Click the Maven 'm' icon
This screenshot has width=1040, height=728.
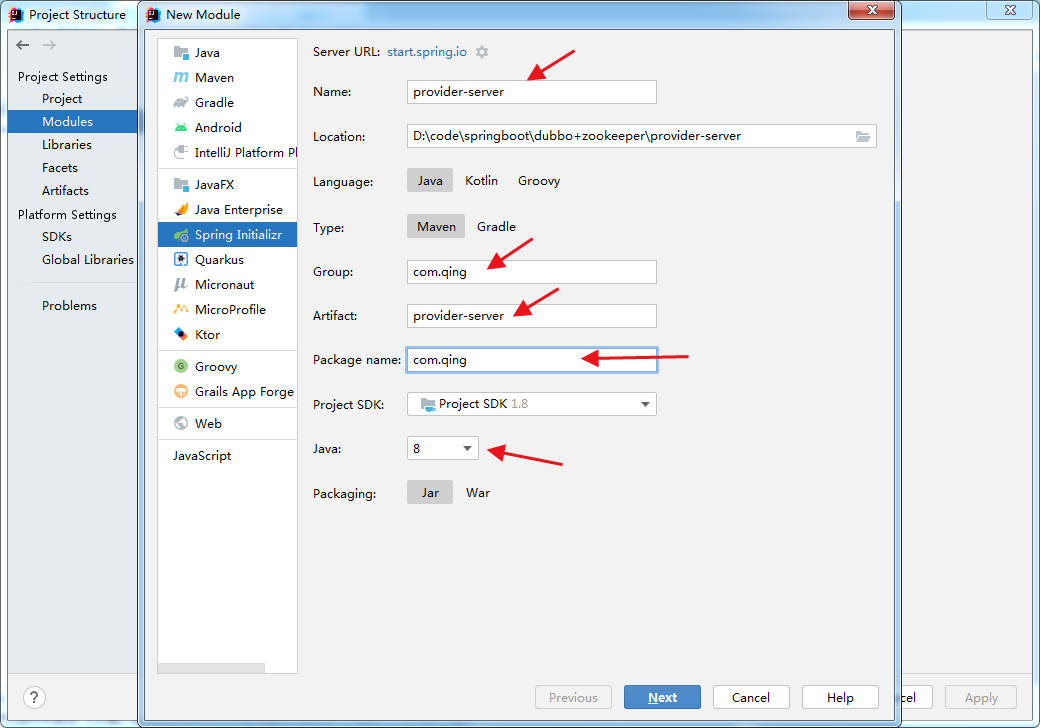pos(180,78)
